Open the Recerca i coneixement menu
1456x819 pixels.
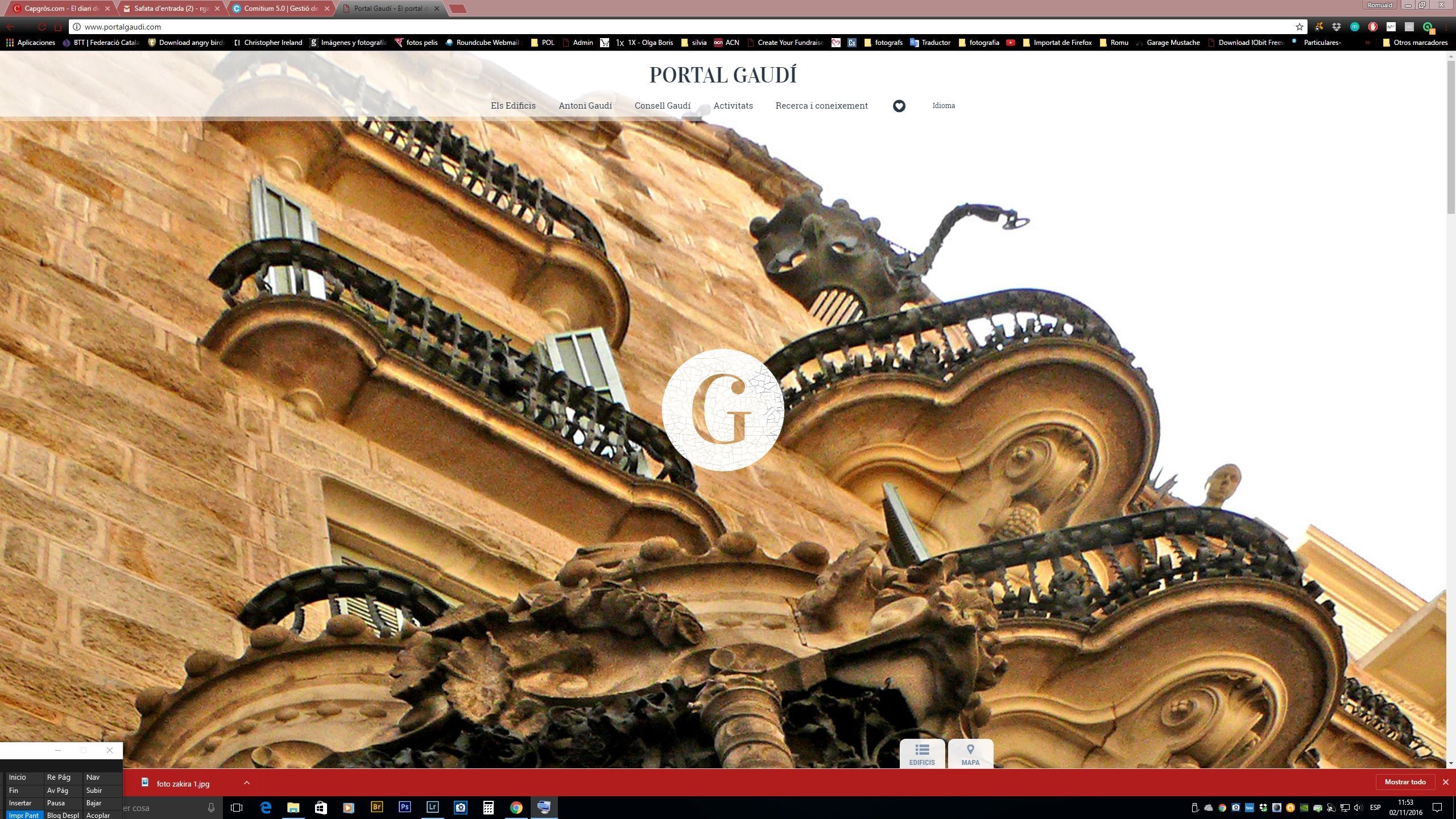(821, 106)
